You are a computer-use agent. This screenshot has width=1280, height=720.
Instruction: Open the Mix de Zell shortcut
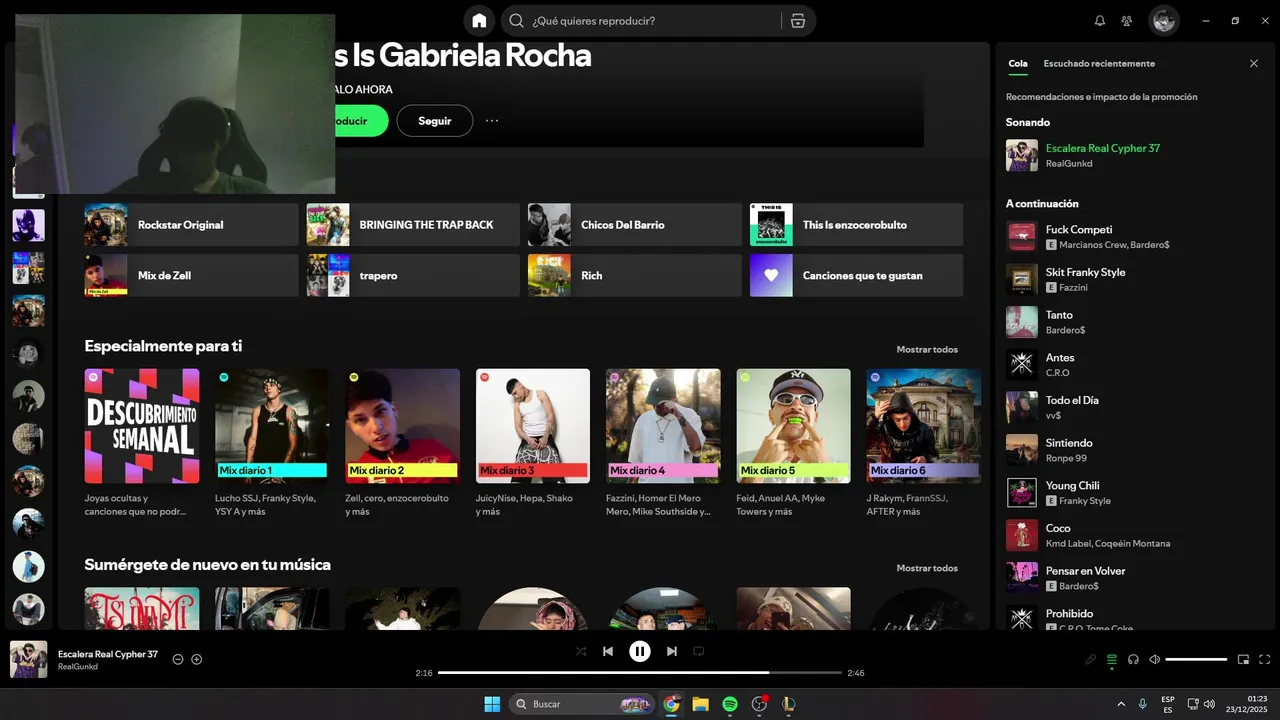coord(192,275)
